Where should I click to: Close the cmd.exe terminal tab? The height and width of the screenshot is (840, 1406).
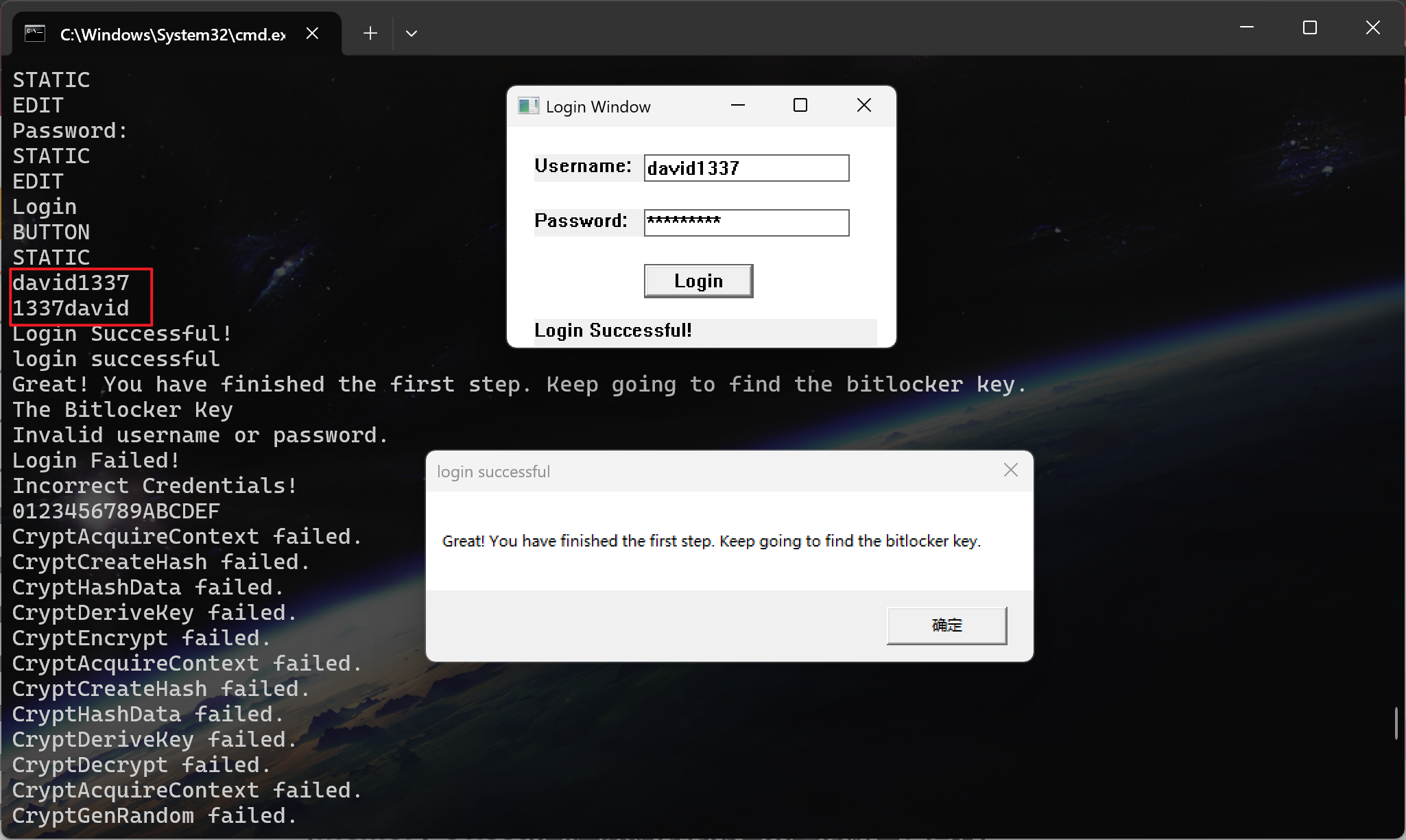[x=312, y=33]
